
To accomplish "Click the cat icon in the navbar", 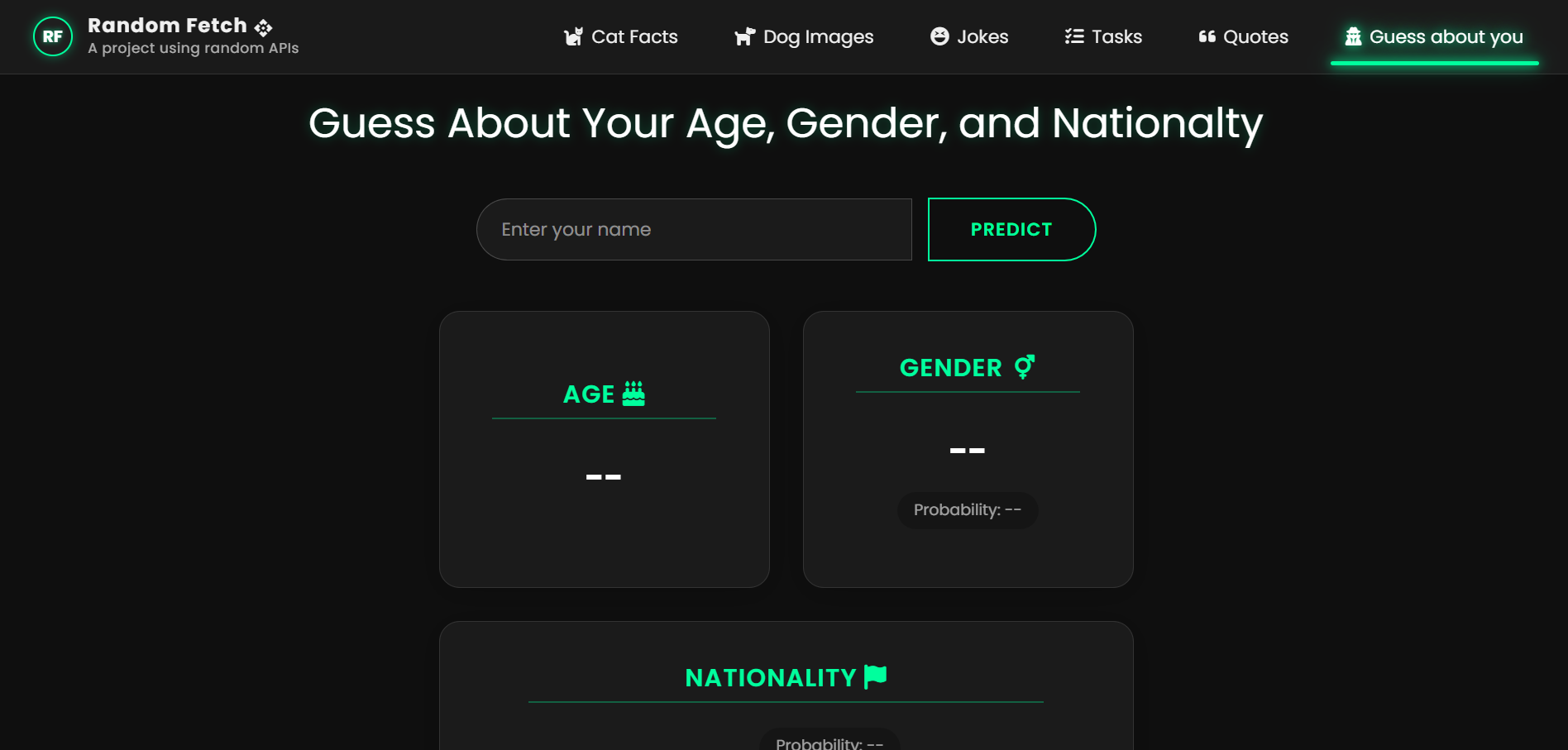I will pyautogui.click(x=573, y=37).
